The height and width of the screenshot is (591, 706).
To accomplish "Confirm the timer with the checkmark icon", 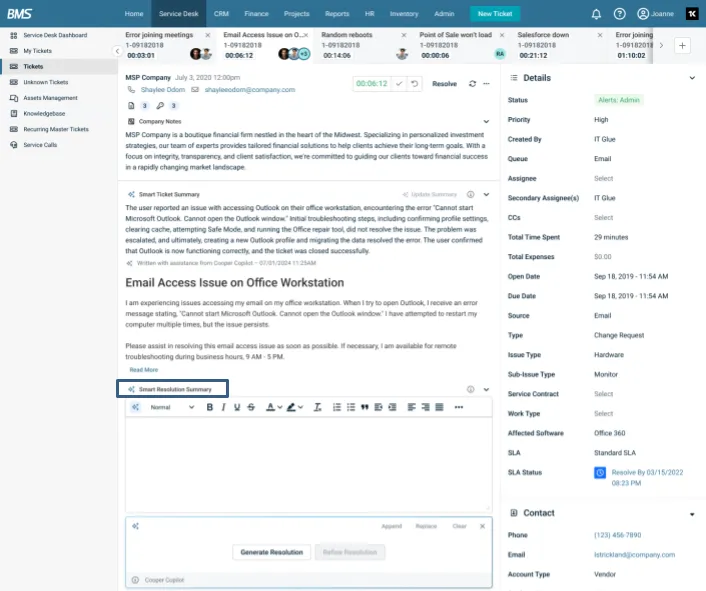I will (399, 84).
